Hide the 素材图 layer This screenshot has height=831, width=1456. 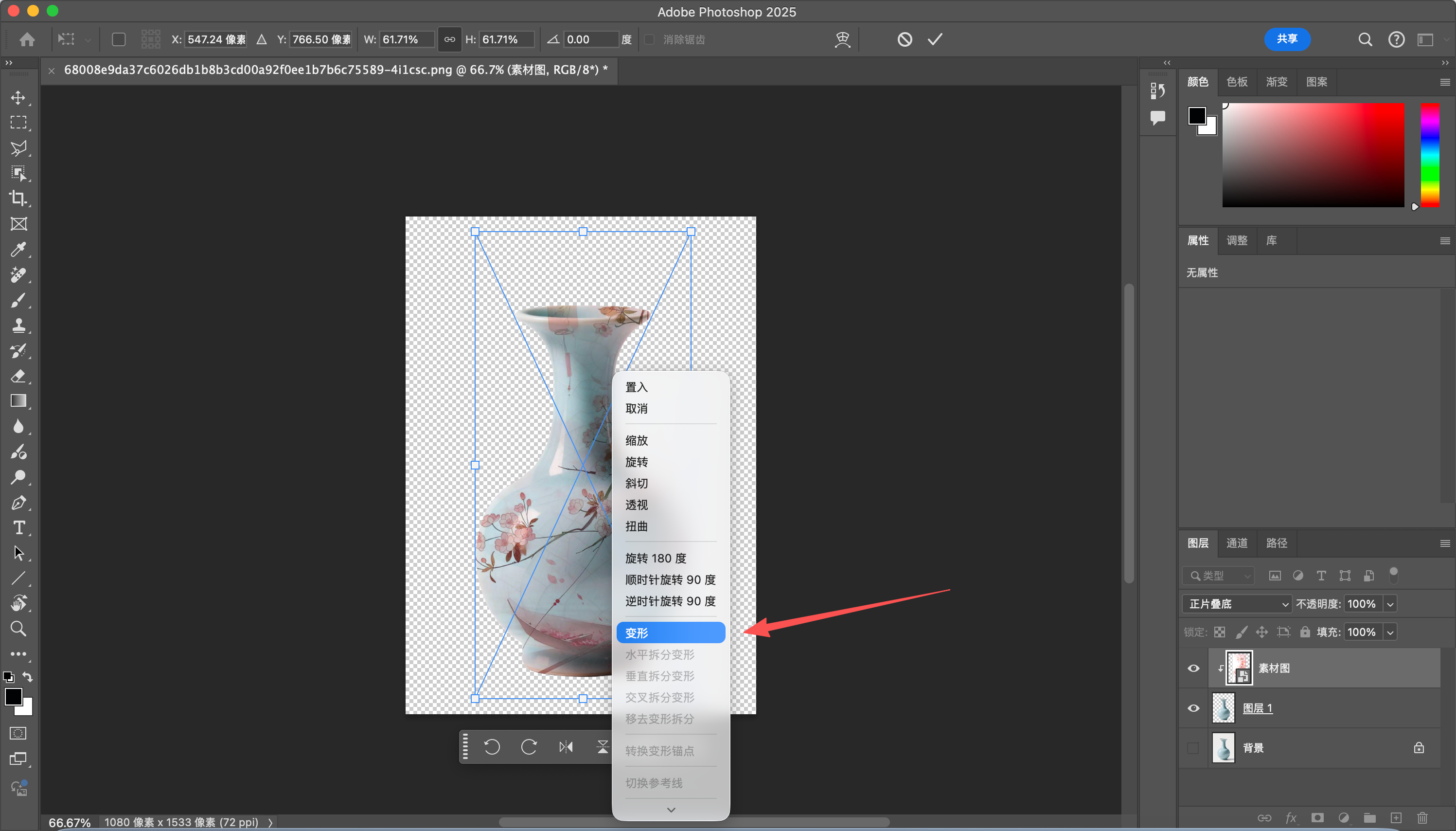(1193, 668)
